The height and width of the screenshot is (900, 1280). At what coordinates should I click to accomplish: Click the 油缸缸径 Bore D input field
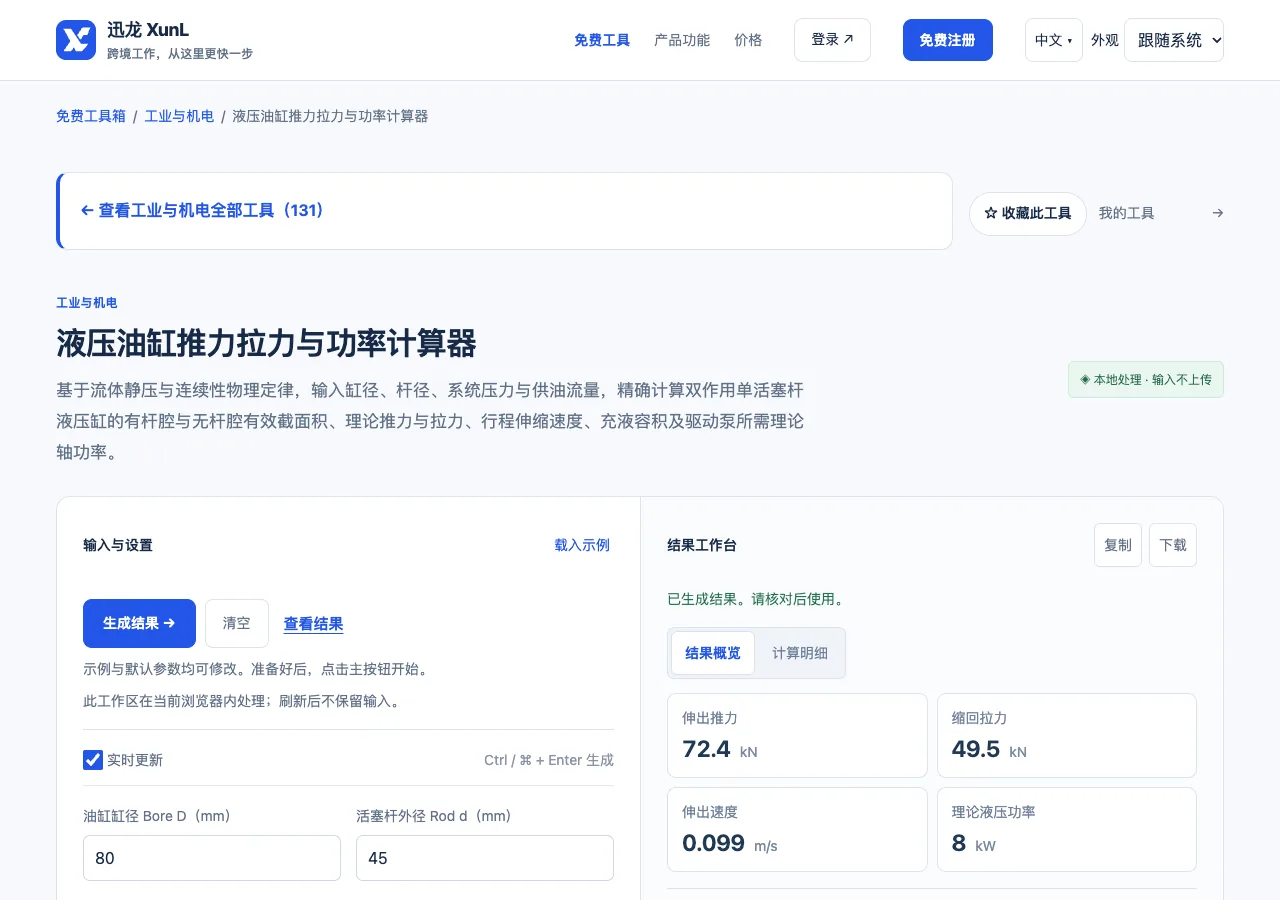point(212,858)
